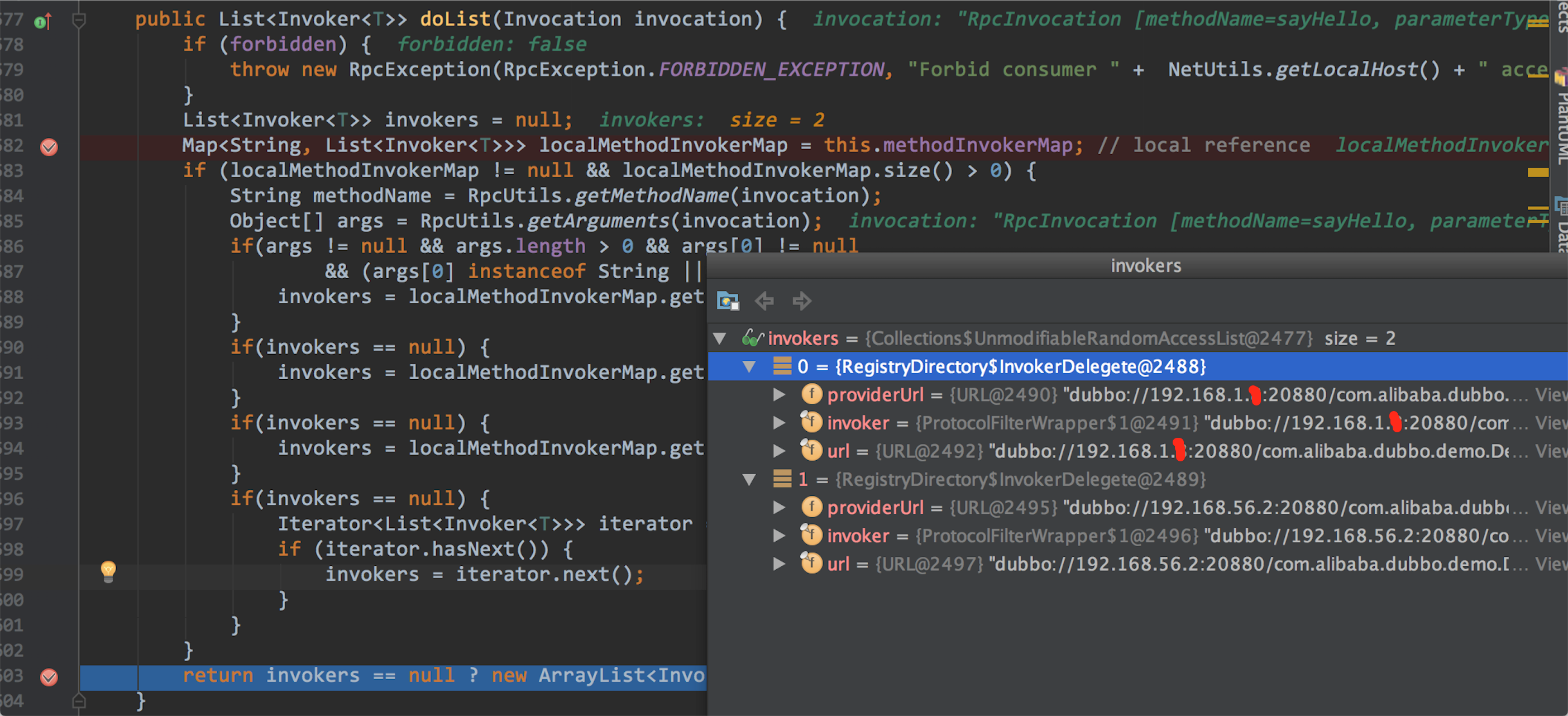Click the override method gutter icon
The image size is (1568, 716).
pos(42,22)
